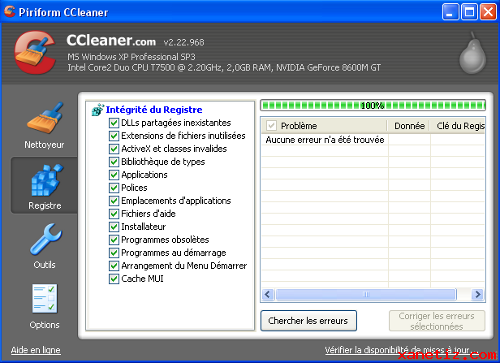
Task: Click the Piriform pear logo
Action: (473, 53)
